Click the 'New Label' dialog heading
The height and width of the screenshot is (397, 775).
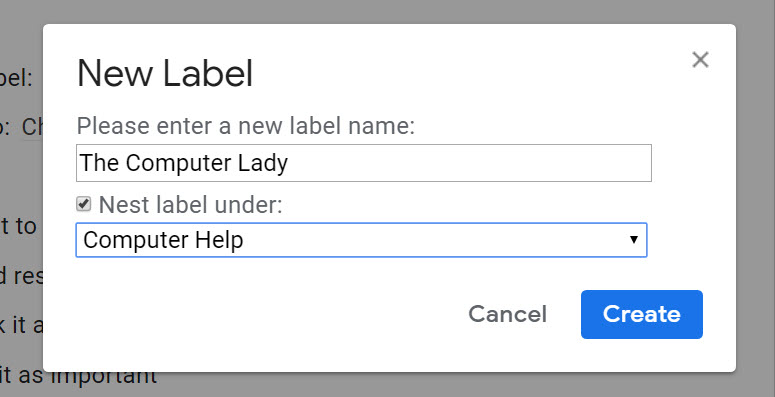165,73
